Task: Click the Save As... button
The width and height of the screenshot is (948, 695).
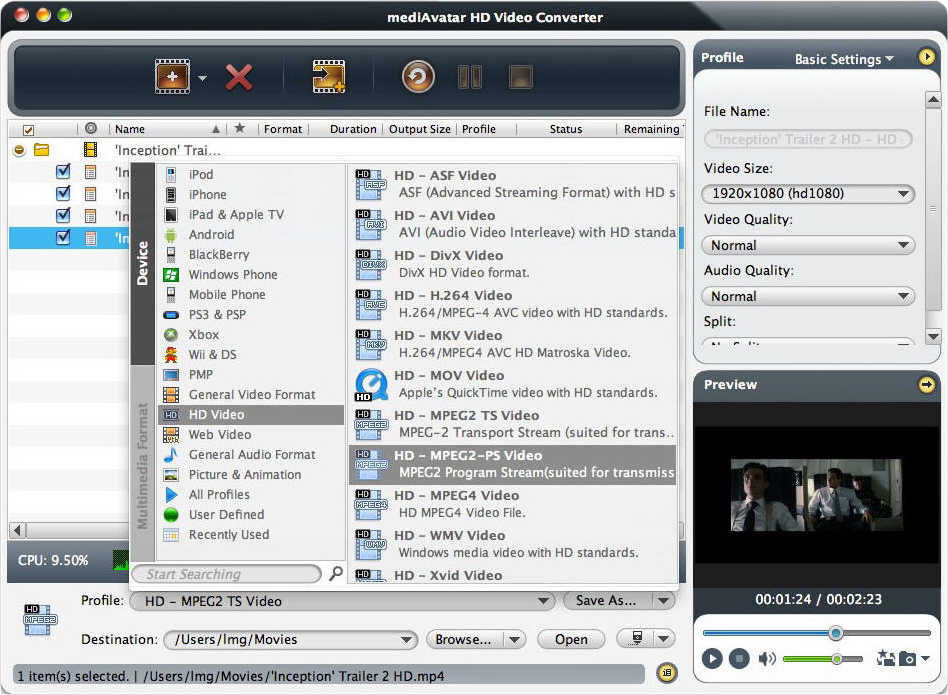Action: (x=606, y=601)
